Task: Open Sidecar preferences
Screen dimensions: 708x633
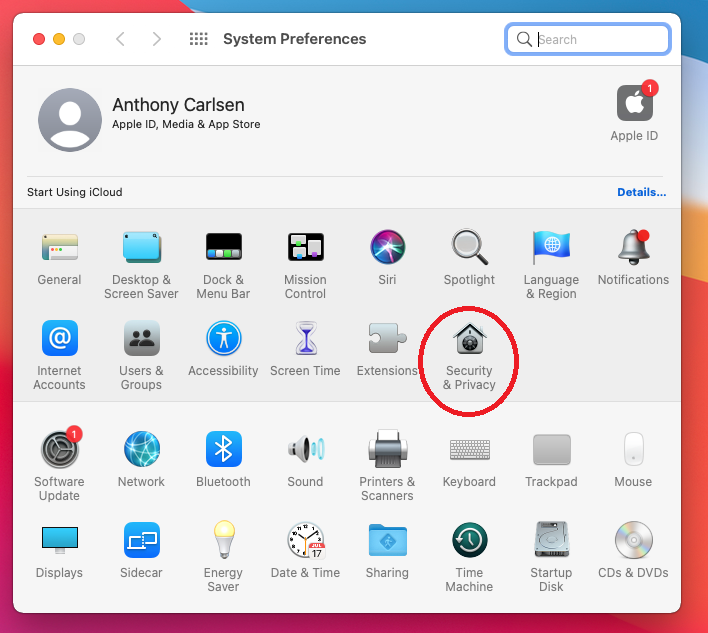Action: point(142,540)
